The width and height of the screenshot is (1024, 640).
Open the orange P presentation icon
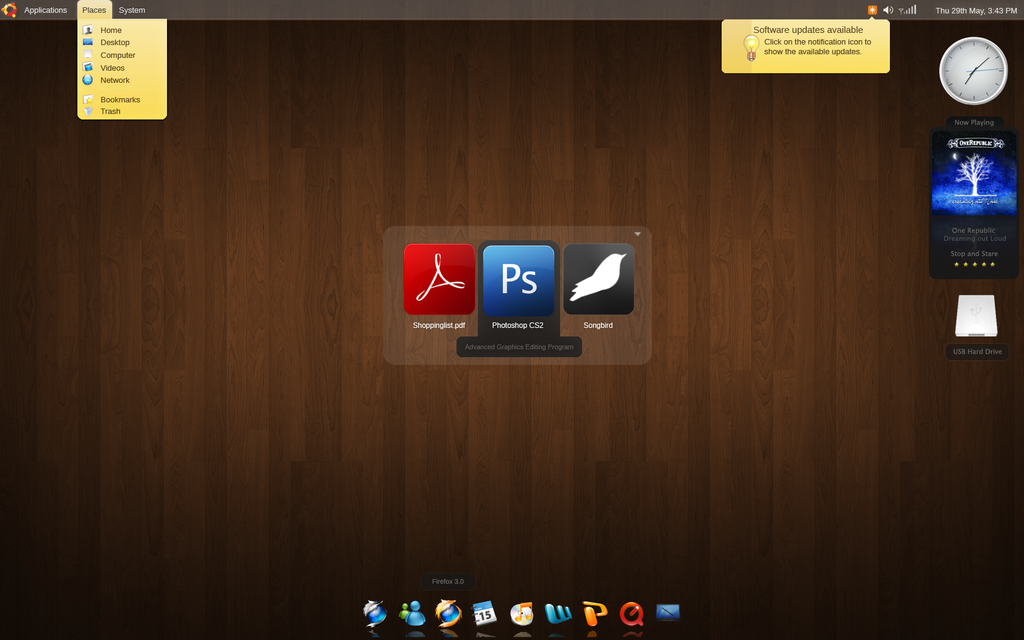coord(595,613)
